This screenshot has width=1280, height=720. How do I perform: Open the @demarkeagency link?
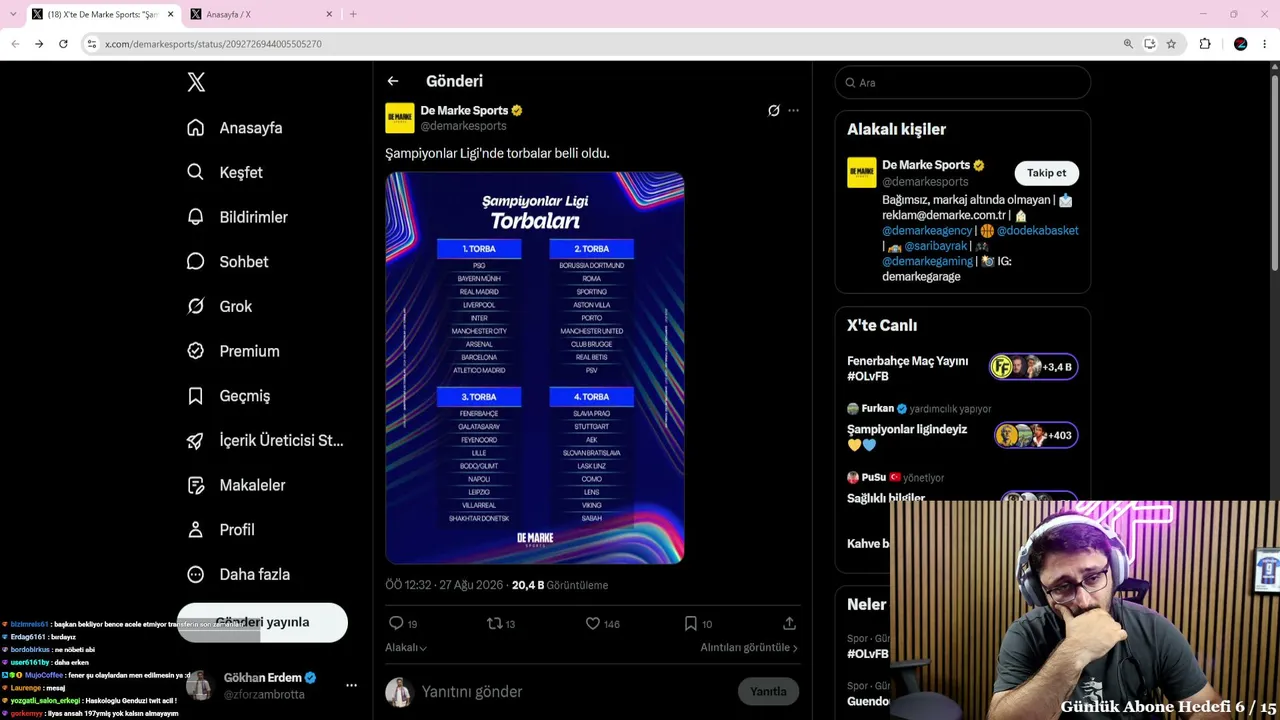(x=927, y=230)
